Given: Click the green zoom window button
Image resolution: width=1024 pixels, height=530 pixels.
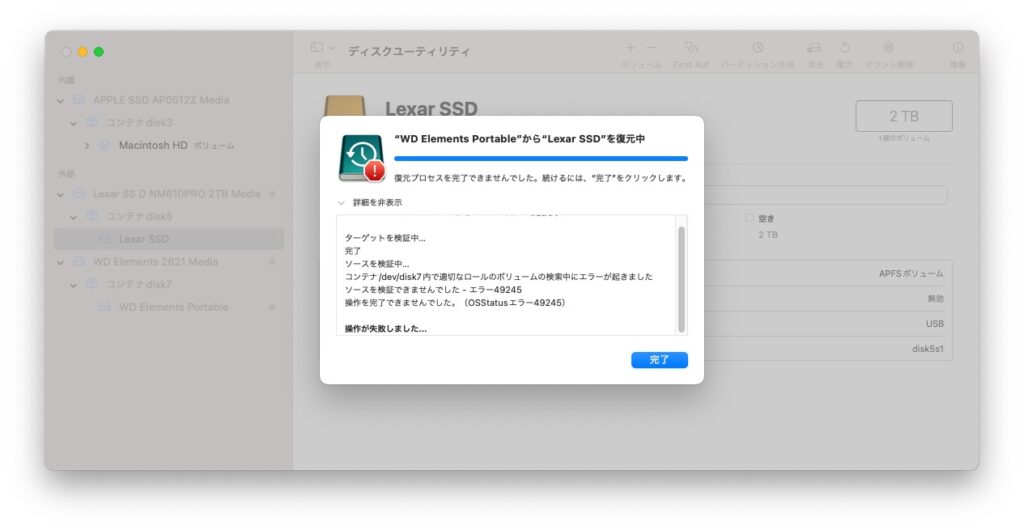Looking at the screenshot, I should tap(99, 52).
